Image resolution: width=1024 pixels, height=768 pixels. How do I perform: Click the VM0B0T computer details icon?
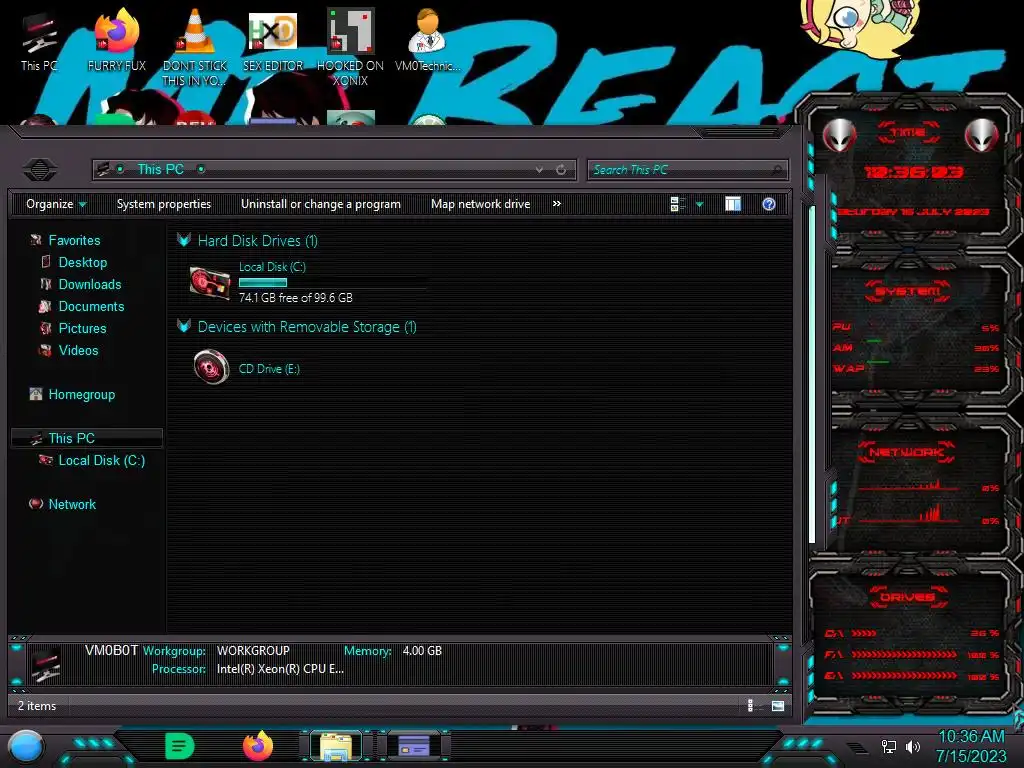click(x=46, y=664)
